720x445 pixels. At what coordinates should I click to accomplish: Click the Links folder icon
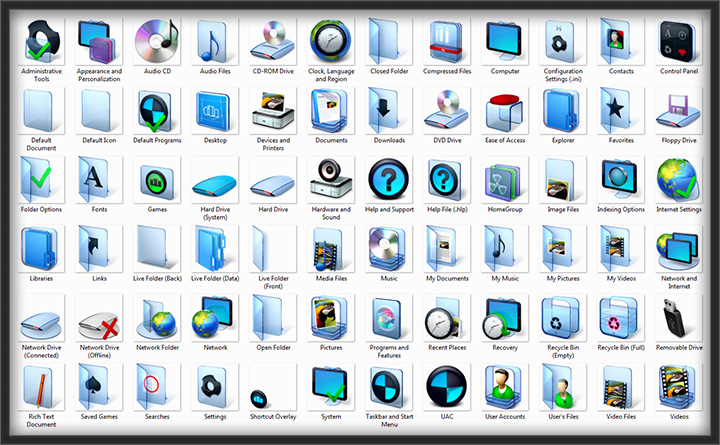click(x=98, y=249)
